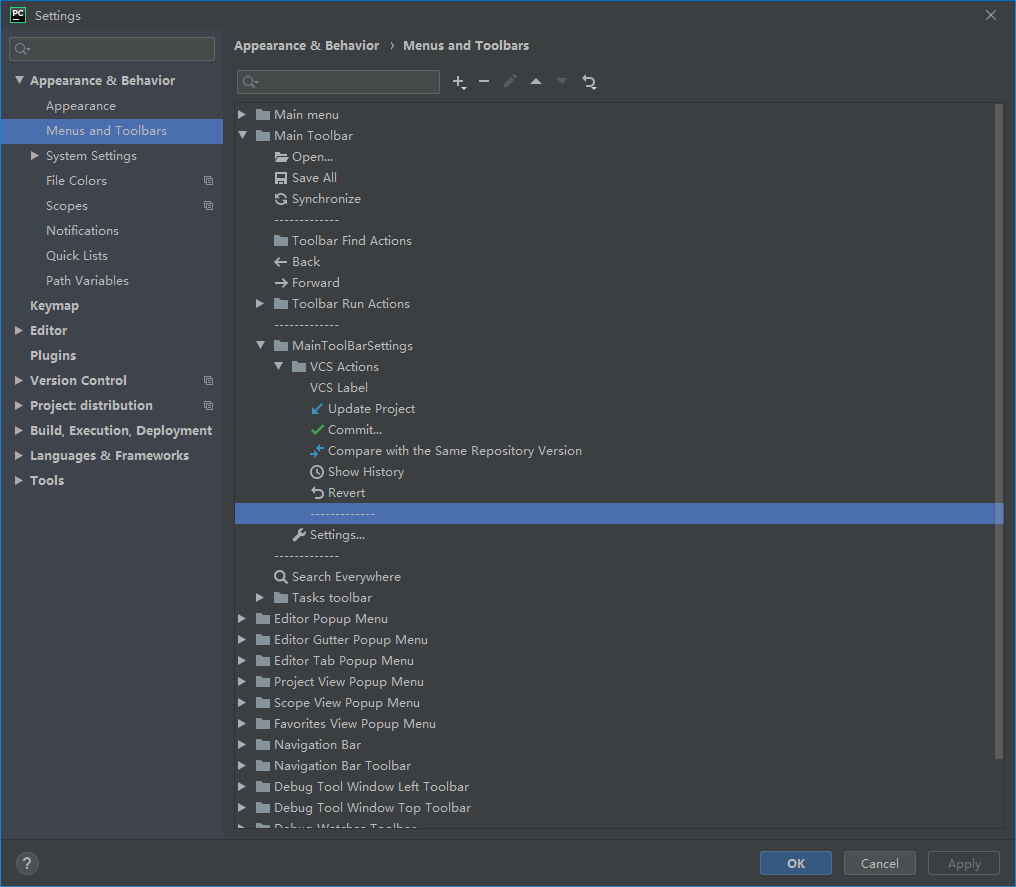Click the OK button
The width and height of the screenshot is (1016, 887).
pos(796,863)
